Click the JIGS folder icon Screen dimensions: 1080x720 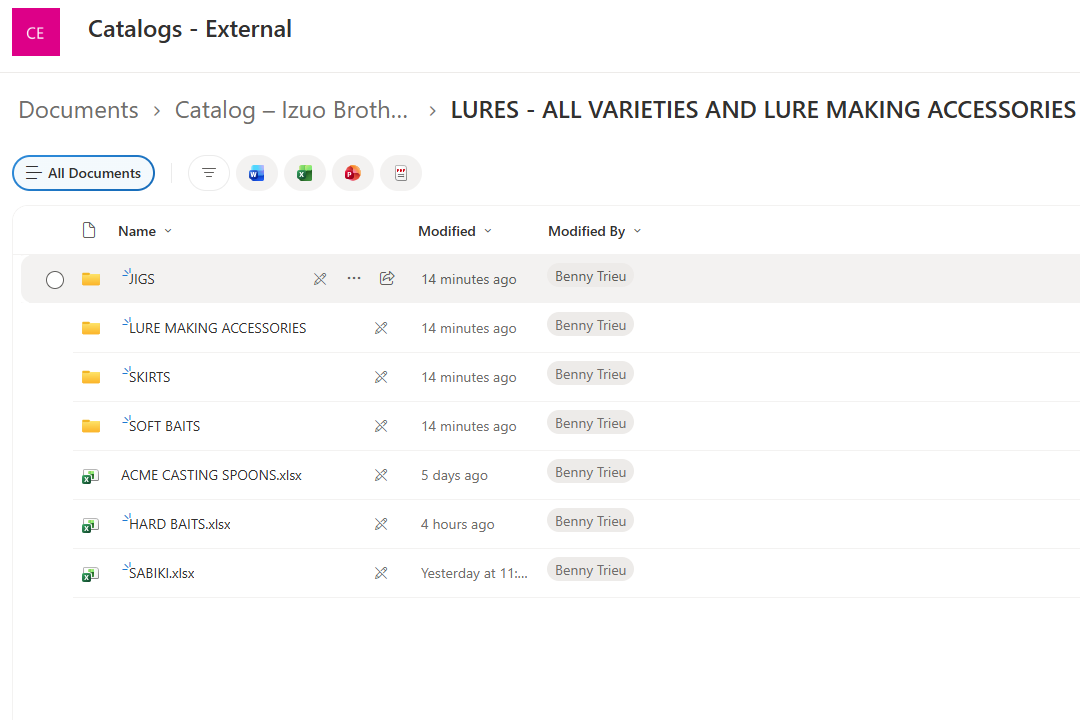click(x=91, y=279)
